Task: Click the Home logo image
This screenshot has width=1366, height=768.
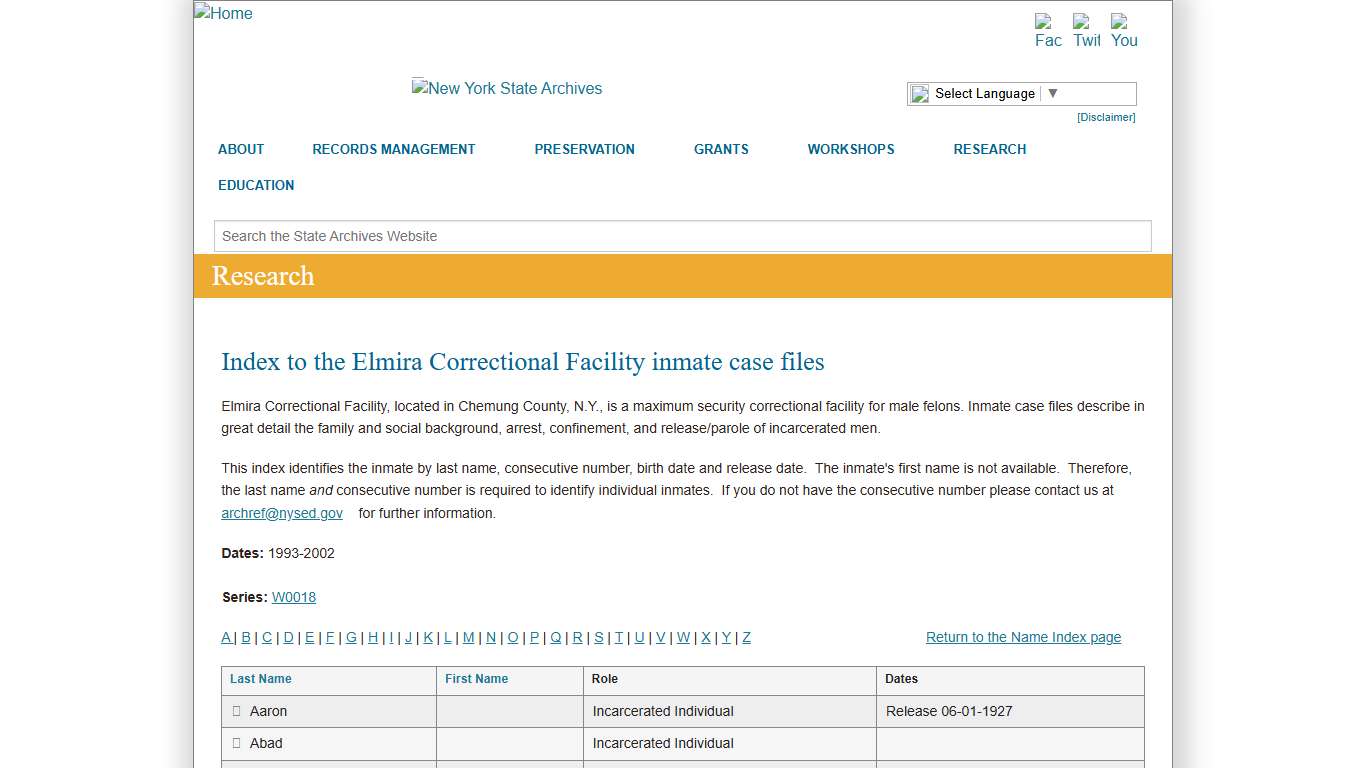Action: click(x=224, y=13)
